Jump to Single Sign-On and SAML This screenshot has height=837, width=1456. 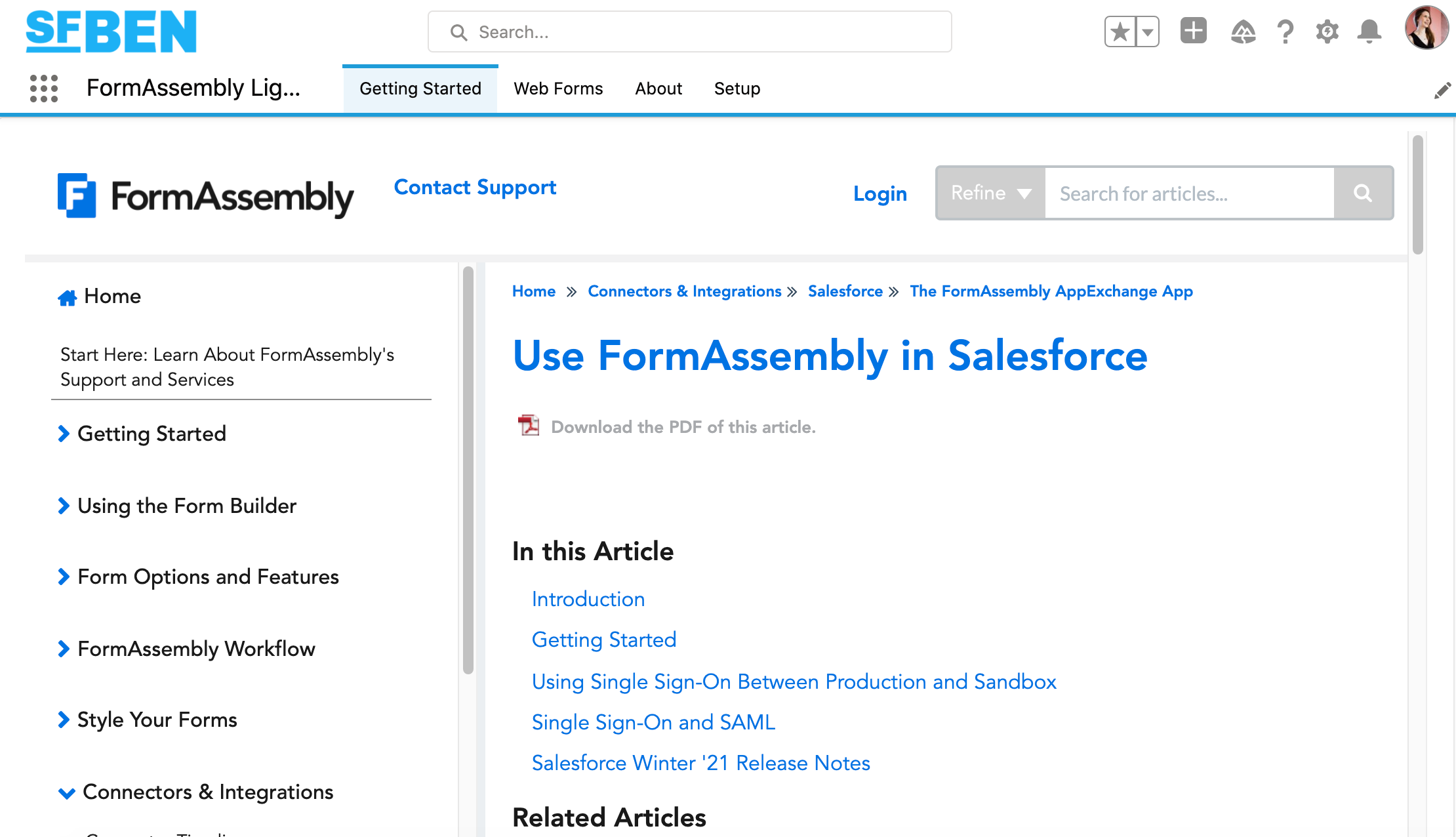pyautogui.click(x=653, y=722)
